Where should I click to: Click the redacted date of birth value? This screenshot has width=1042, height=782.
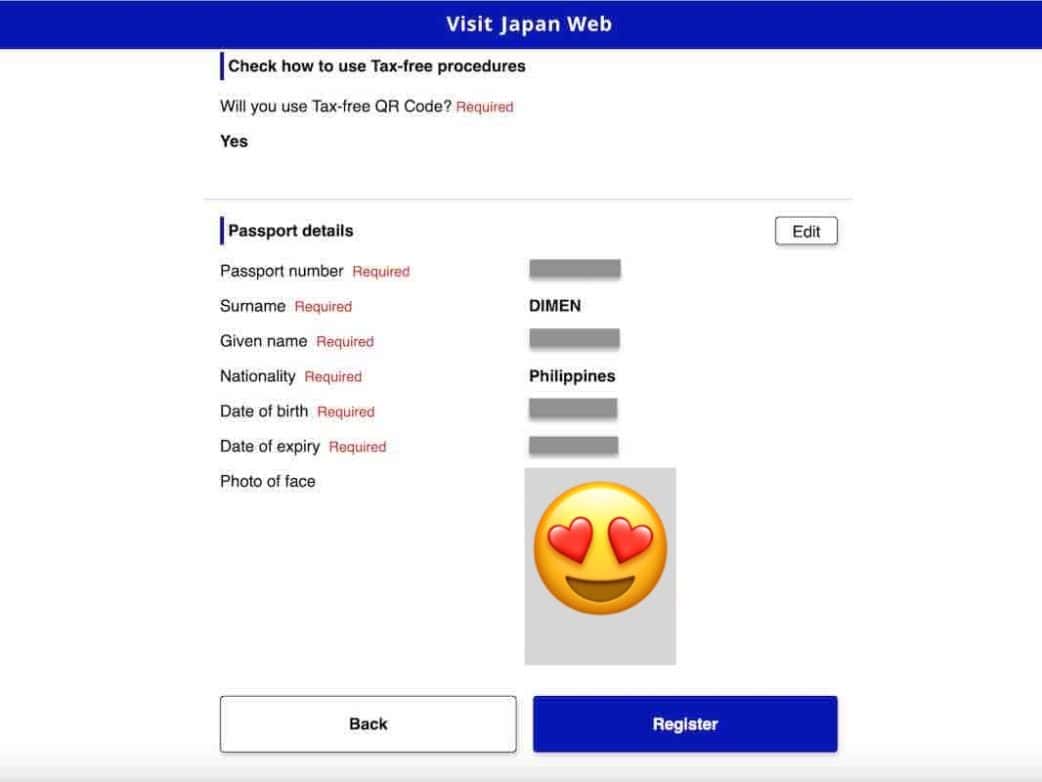(x=573, y=409)
